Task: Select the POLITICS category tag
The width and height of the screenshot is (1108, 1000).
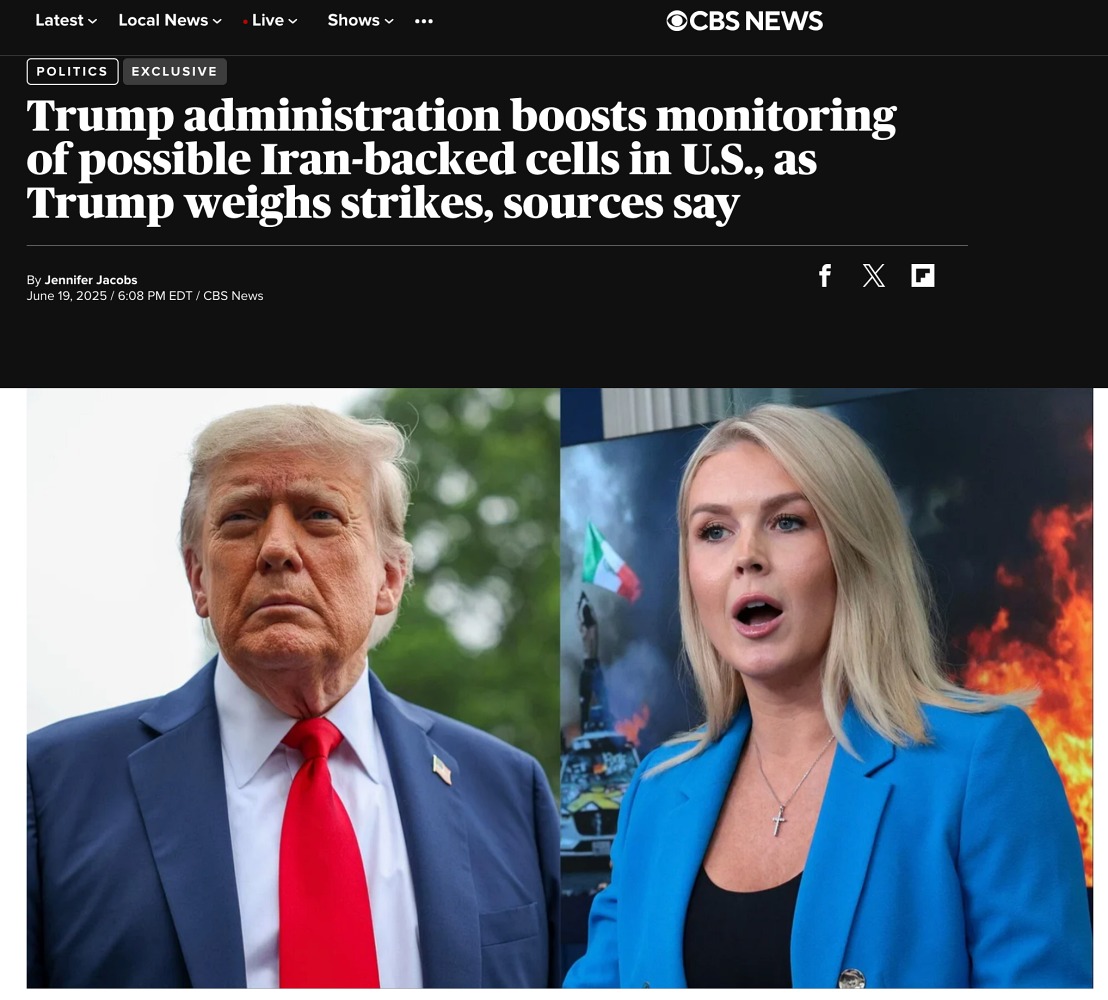Action: (x=72, y=71)
